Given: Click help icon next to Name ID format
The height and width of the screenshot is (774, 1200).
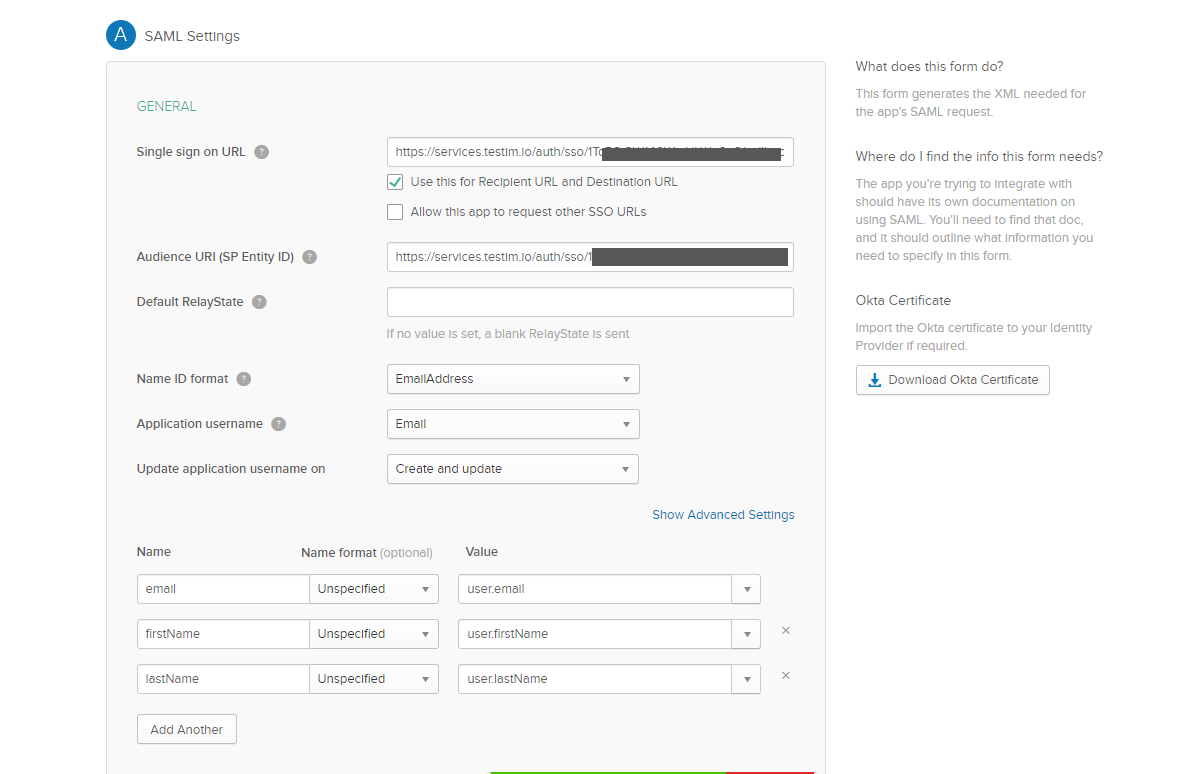Looking at the screenshot, I should [x=244, y=379].
